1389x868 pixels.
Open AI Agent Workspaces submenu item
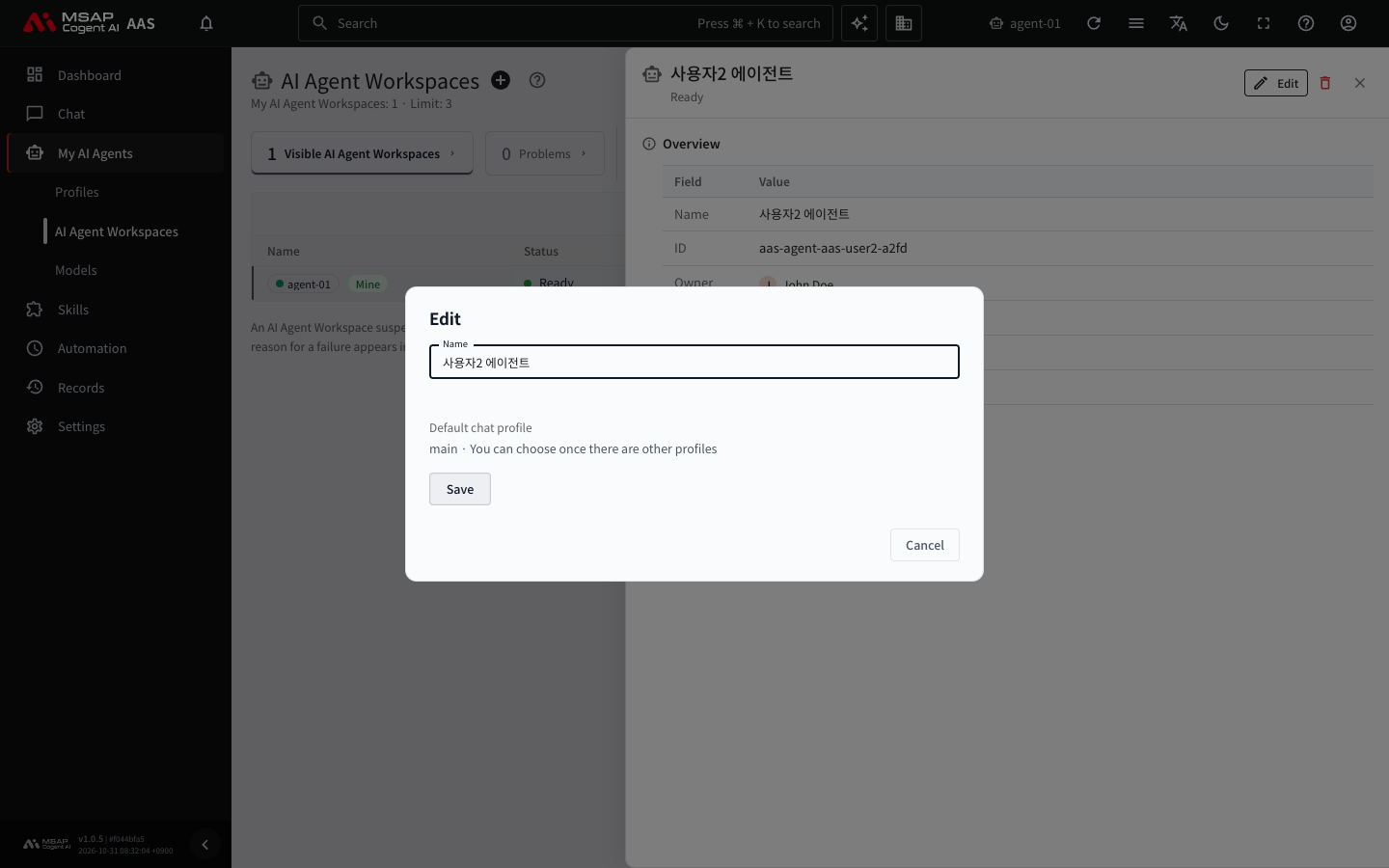click(x=116, y=231)
